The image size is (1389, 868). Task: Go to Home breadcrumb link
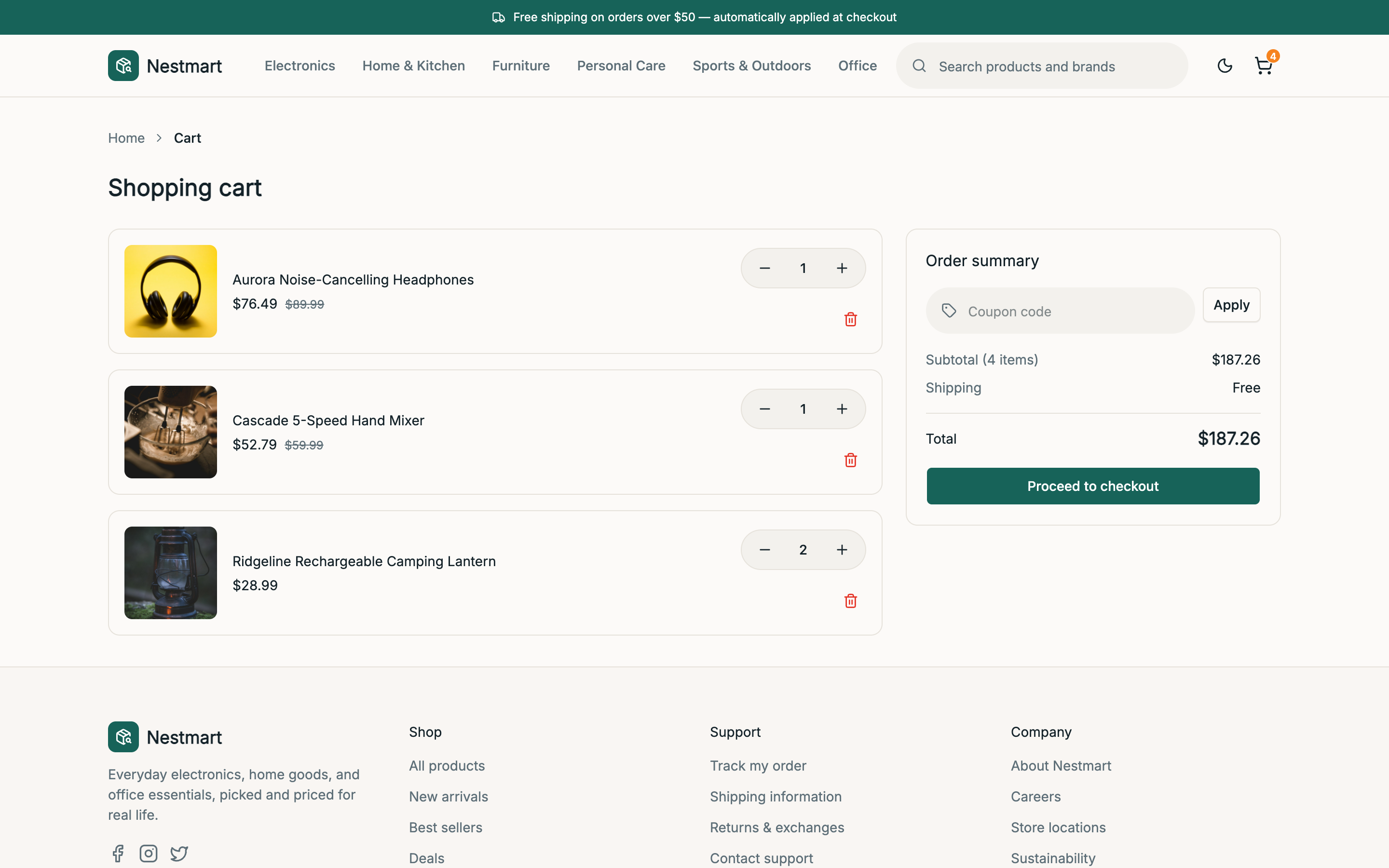pyautogui.click(x=126, y=138)
